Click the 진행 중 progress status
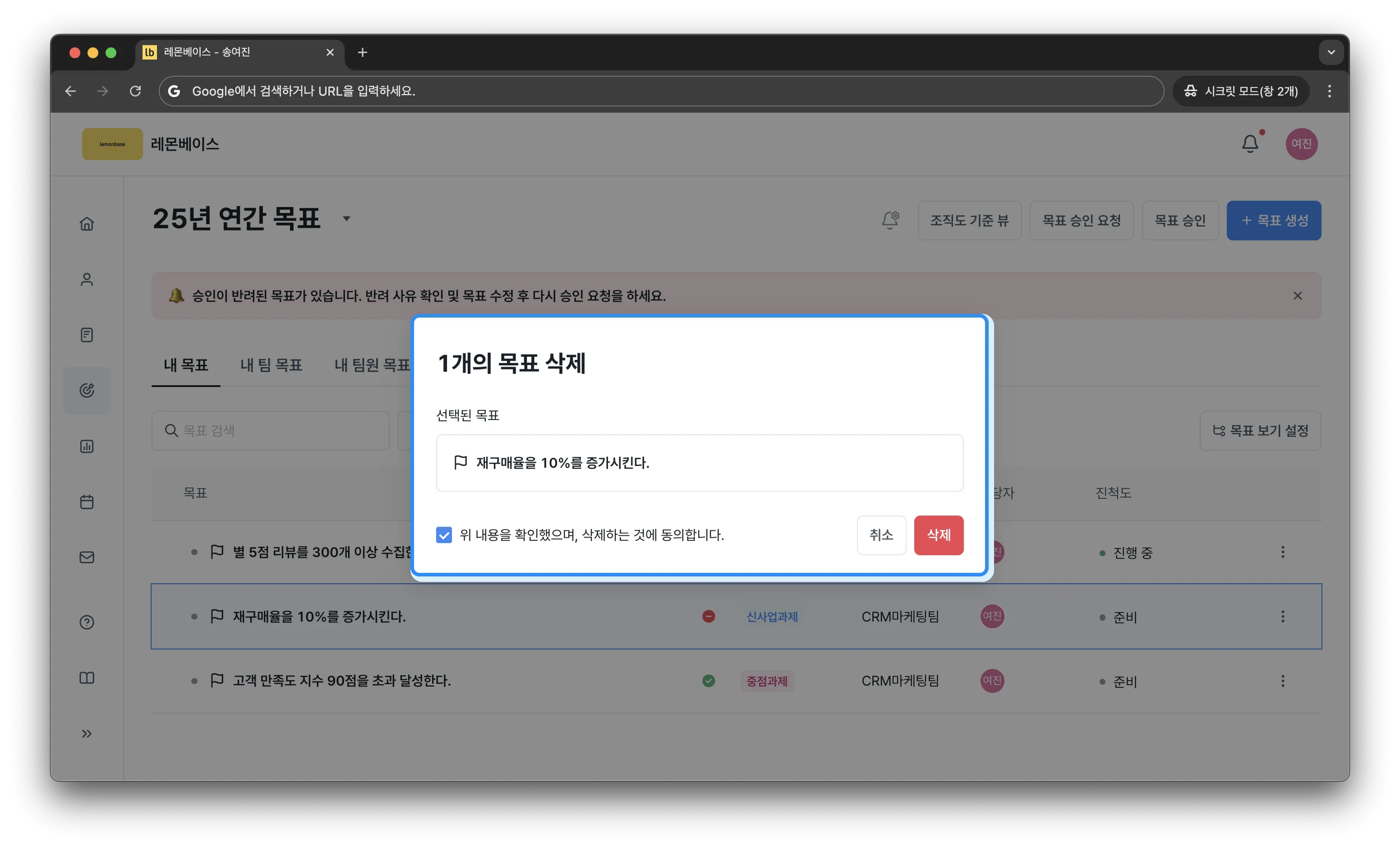Viewport: 1400px width, 848px height. click(1126, 553)
